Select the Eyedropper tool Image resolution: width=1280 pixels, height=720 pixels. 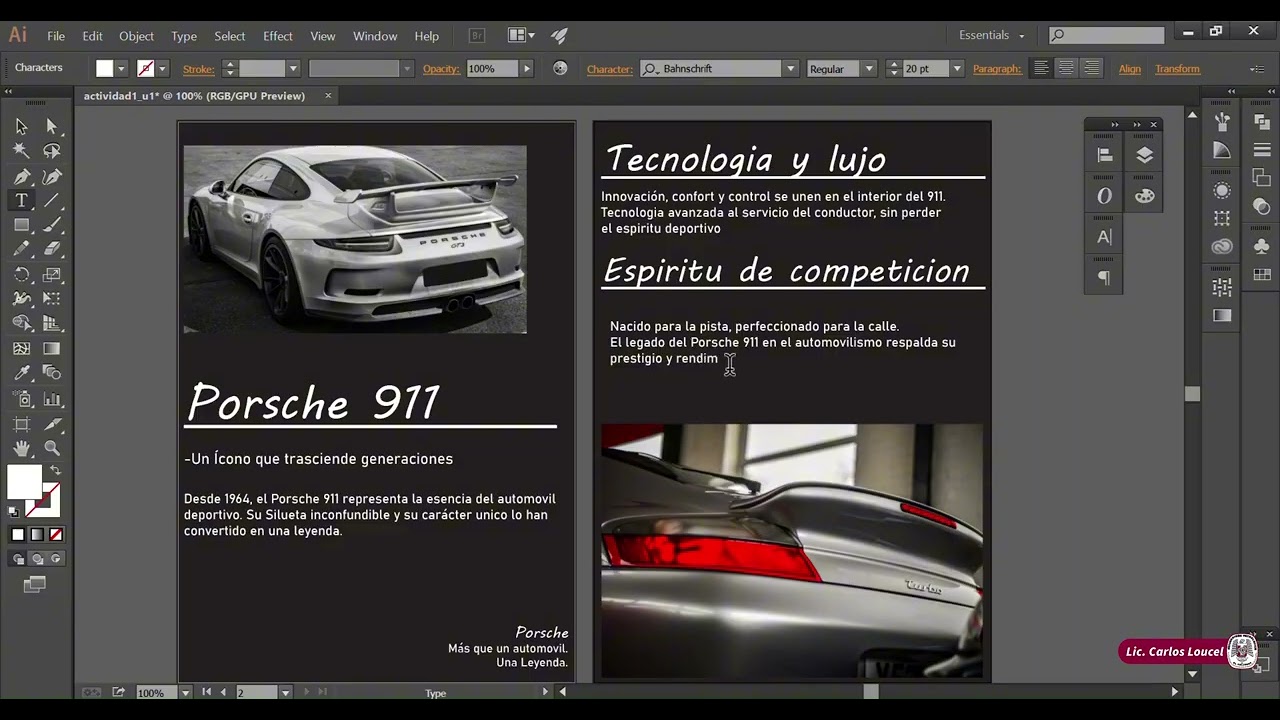[21, 373]
